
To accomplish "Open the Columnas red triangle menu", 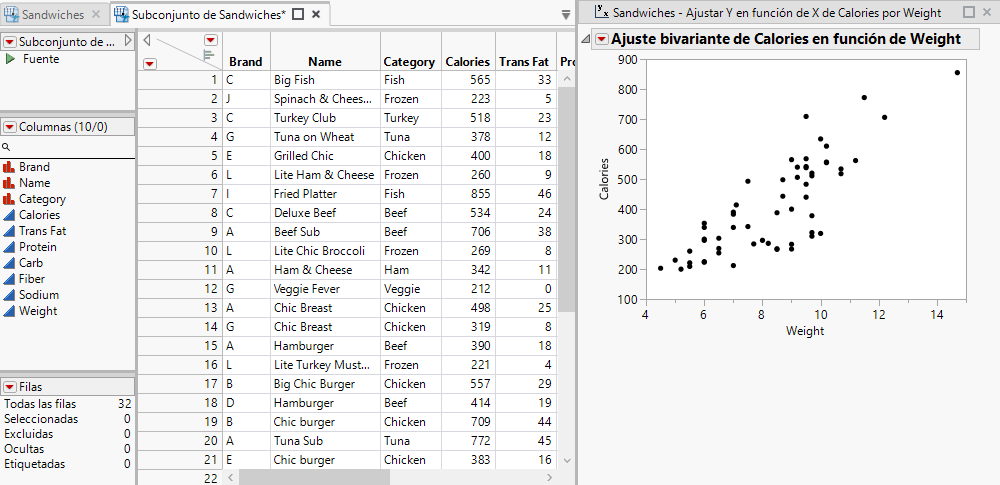I will (x=10, y=127).
